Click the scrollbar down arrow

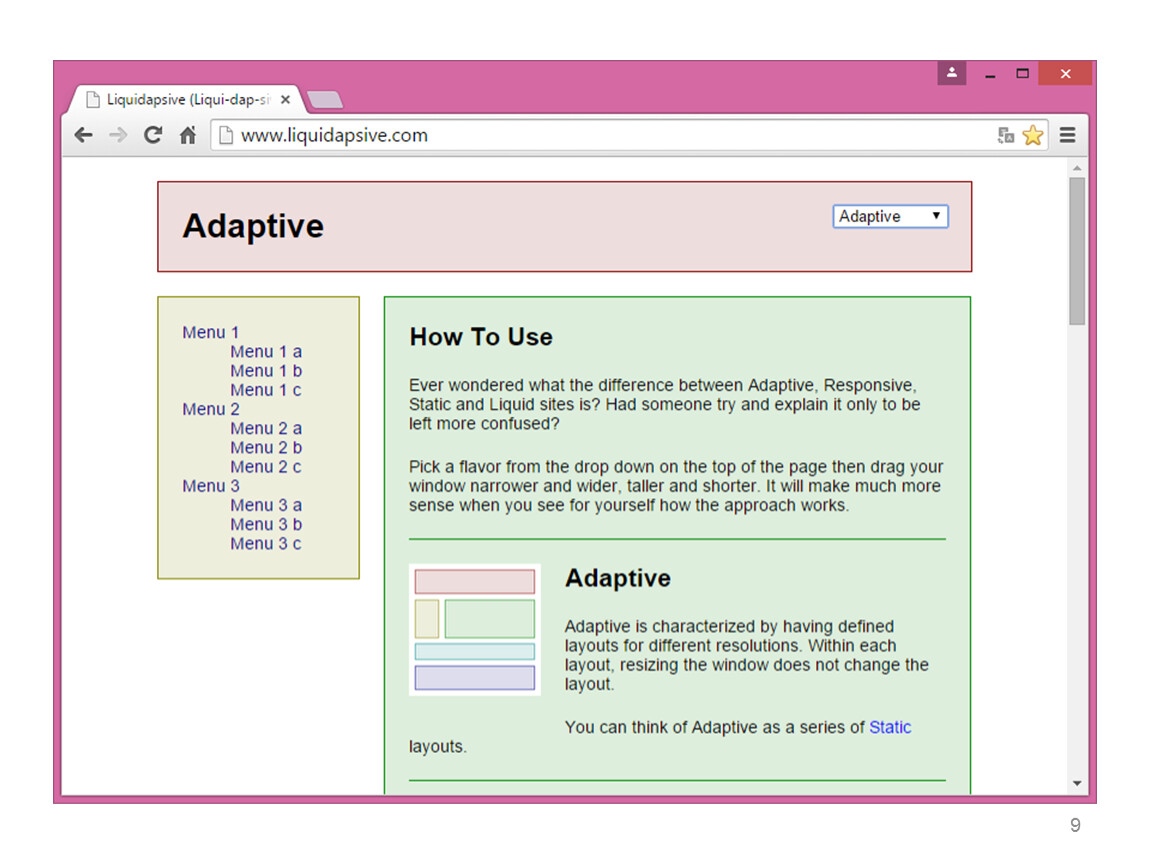(1077, 783)
